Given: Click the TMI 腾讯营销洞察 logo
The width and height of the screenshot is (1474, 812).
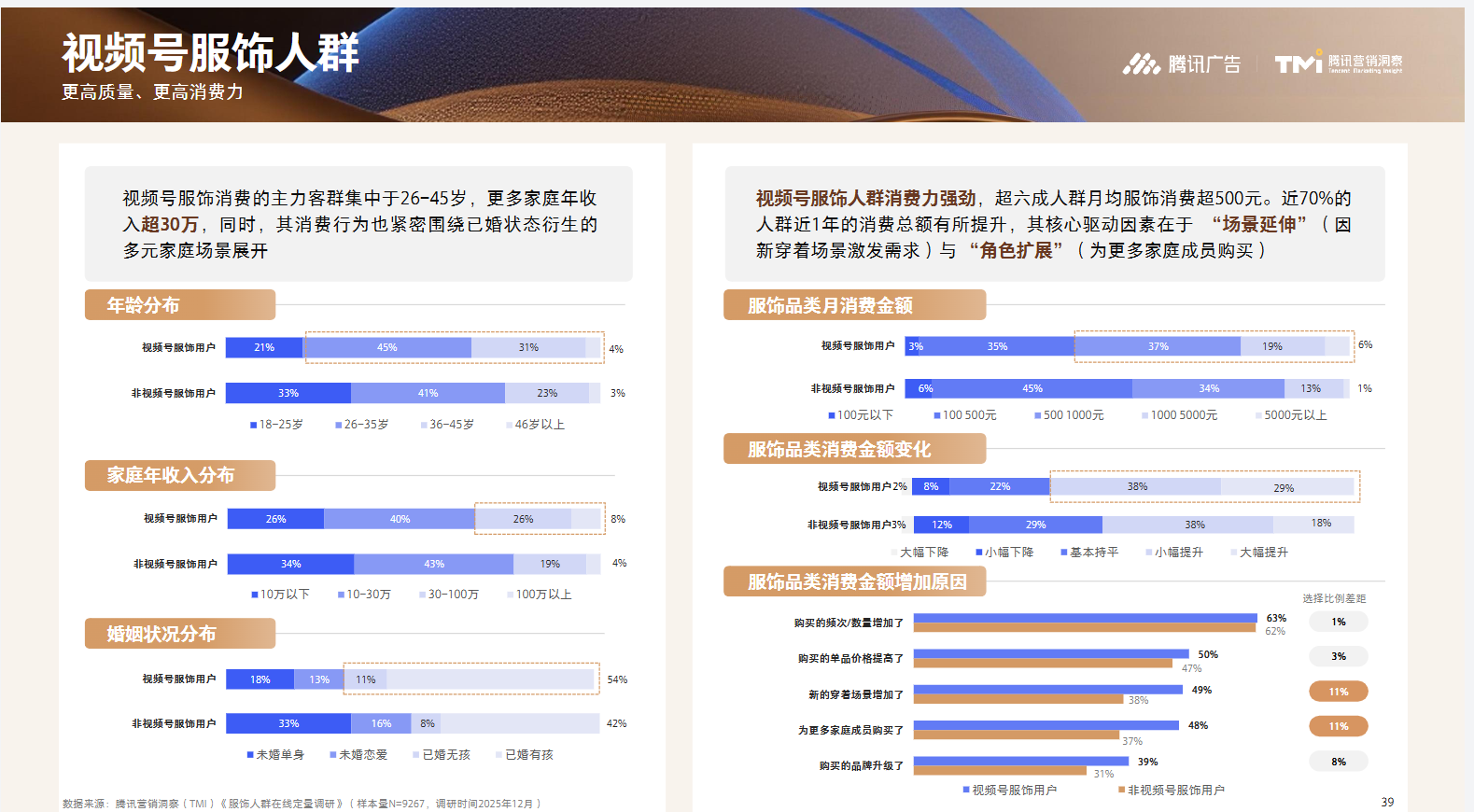Looking at the screenshot, I should 1338,63.
